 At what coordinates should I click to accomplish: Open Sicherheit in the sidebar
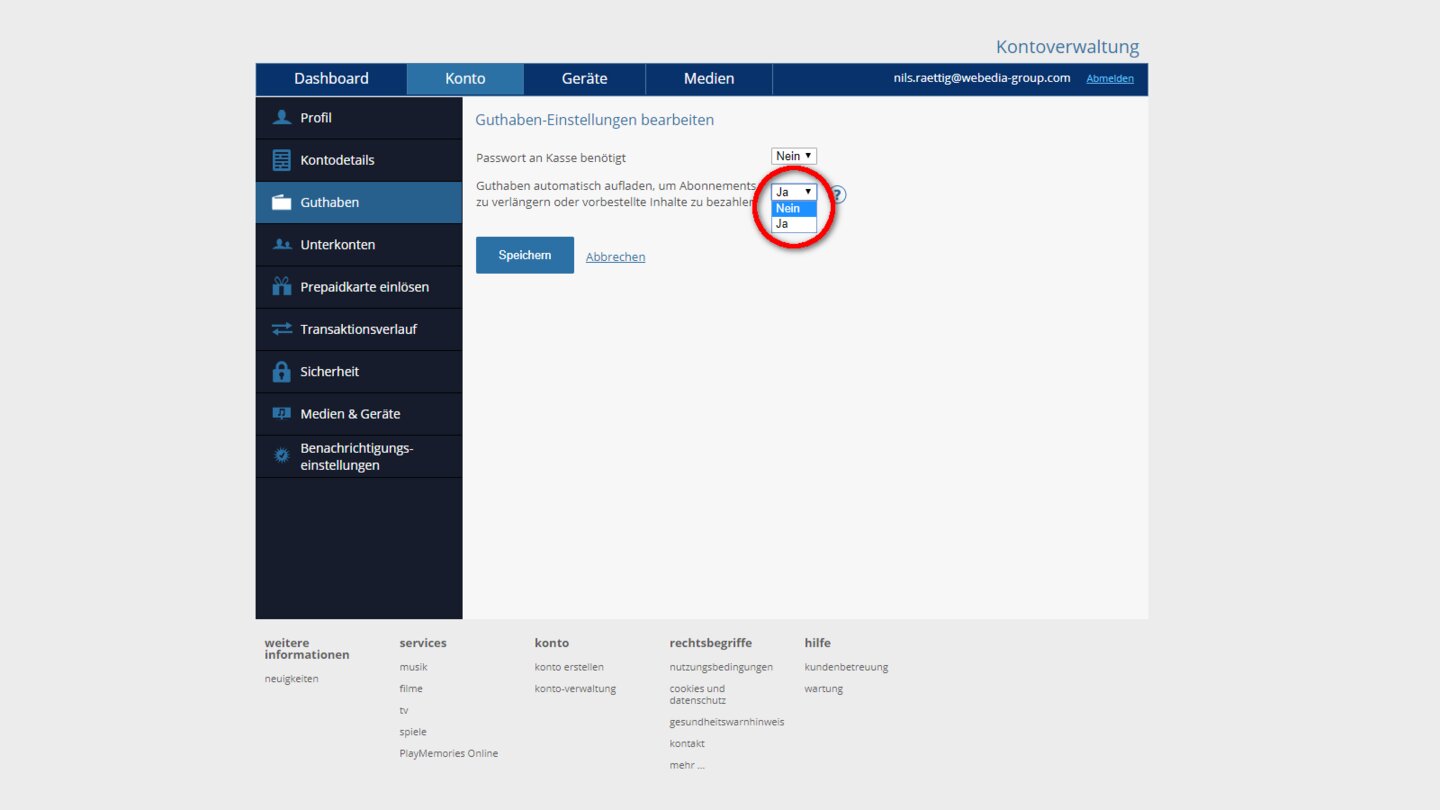[x=359, y=371]
